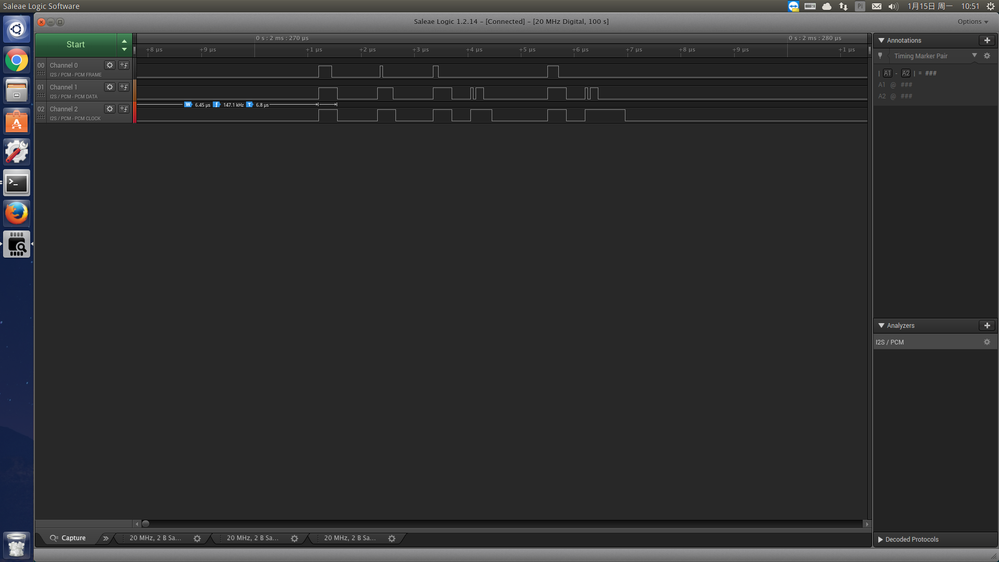Screen dimensions: 999x562
Task: Click the period 6.8 µs measurement
Action: (x=258, y=104)
